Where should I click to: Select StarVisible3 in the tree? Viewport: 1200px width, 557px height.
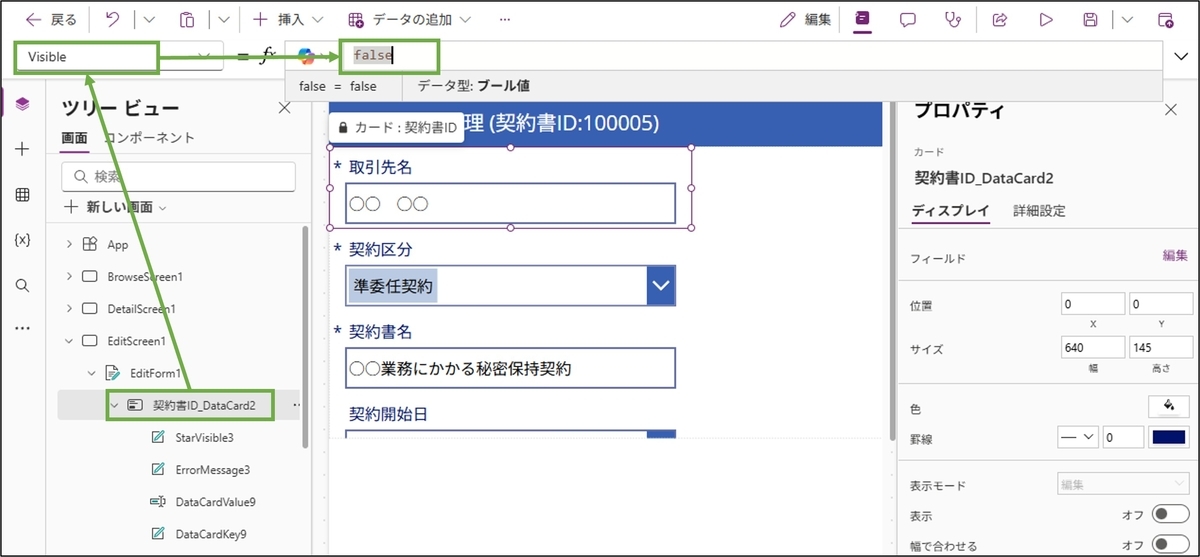coord(204,438)
